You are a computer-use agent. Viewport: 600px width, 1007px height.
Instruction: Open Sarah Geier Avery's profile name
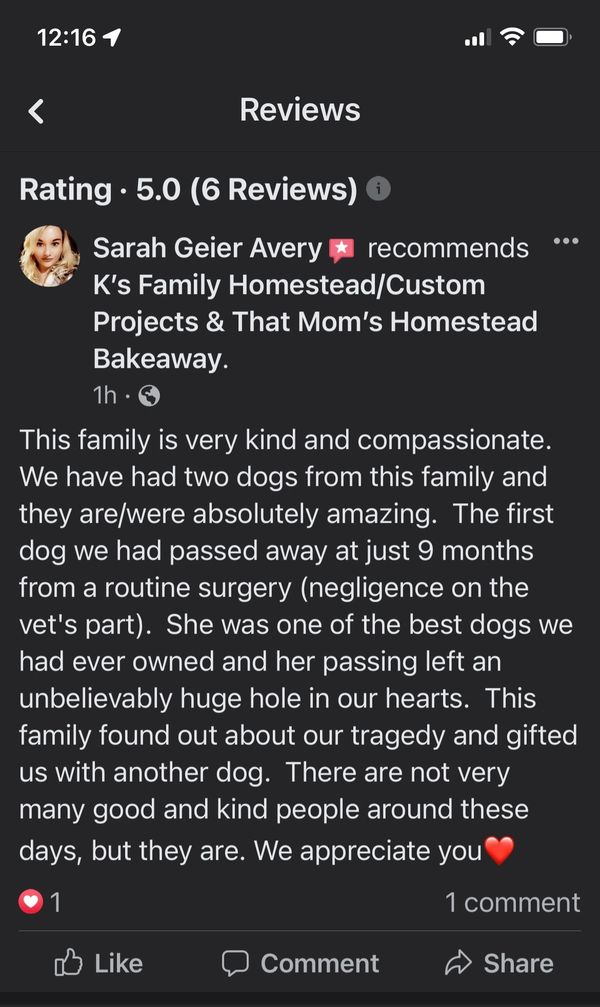pyautogui.click(x=207, y=248)
